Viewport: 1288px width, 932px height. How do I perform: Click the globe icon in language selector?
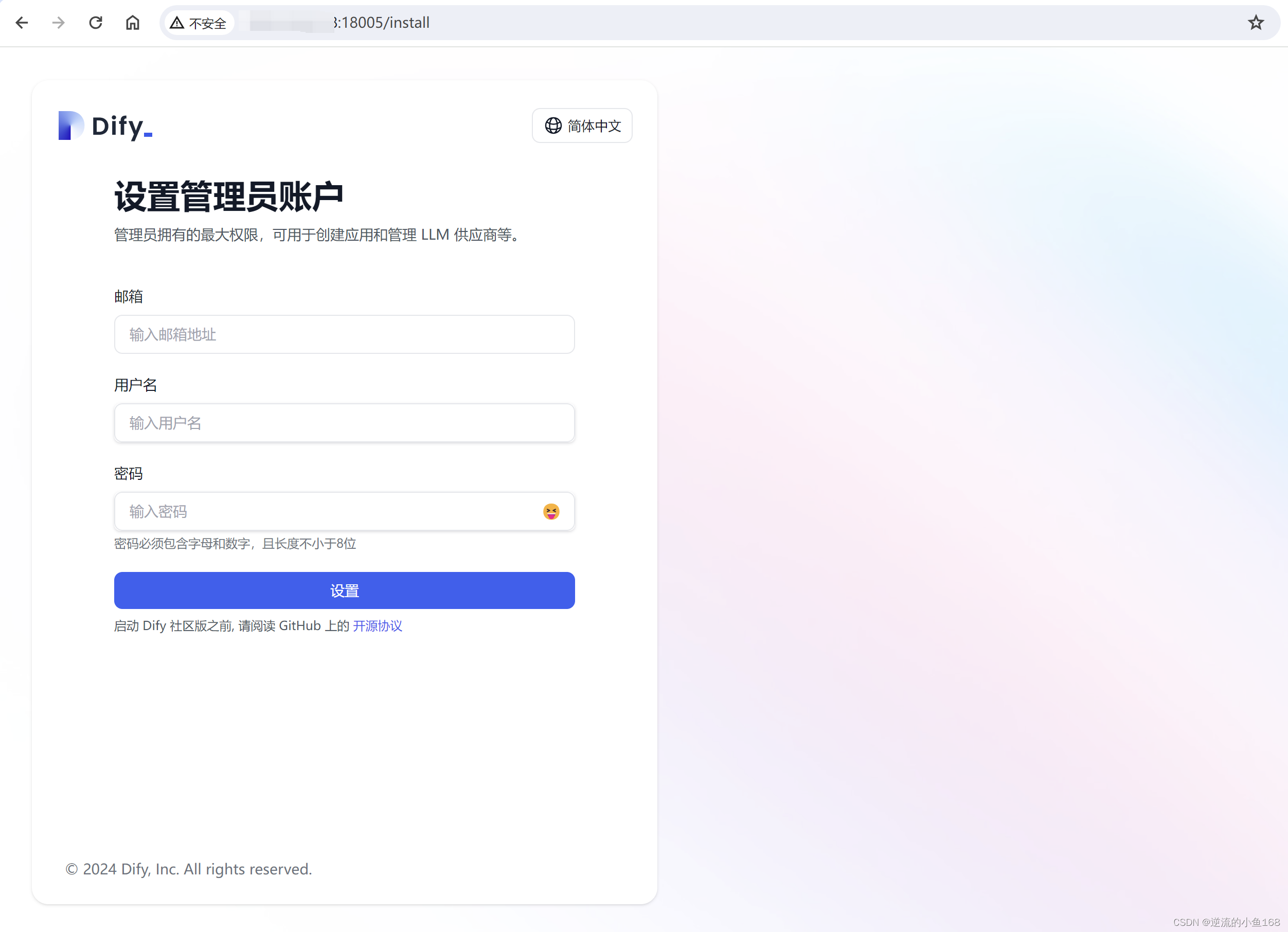point(553,126)
